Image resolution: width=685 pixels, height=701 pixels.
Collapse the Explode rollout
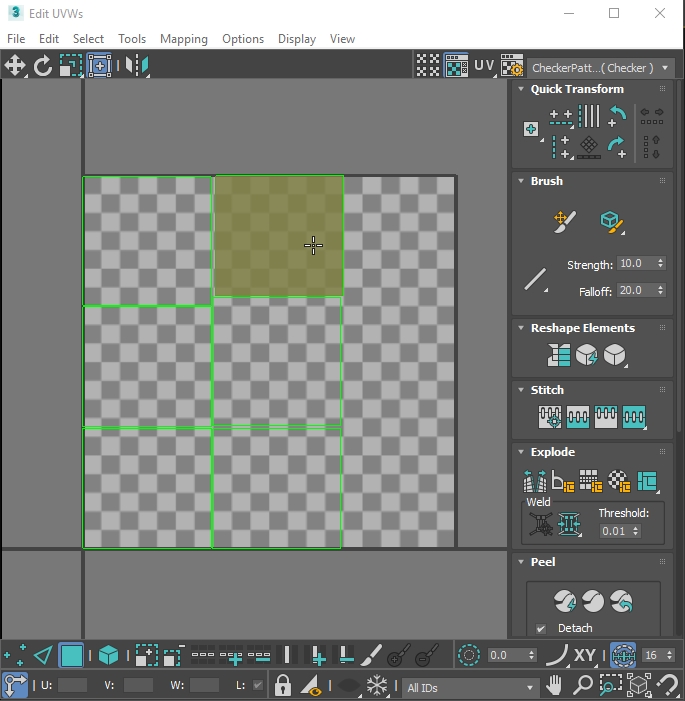click(521, 452)
